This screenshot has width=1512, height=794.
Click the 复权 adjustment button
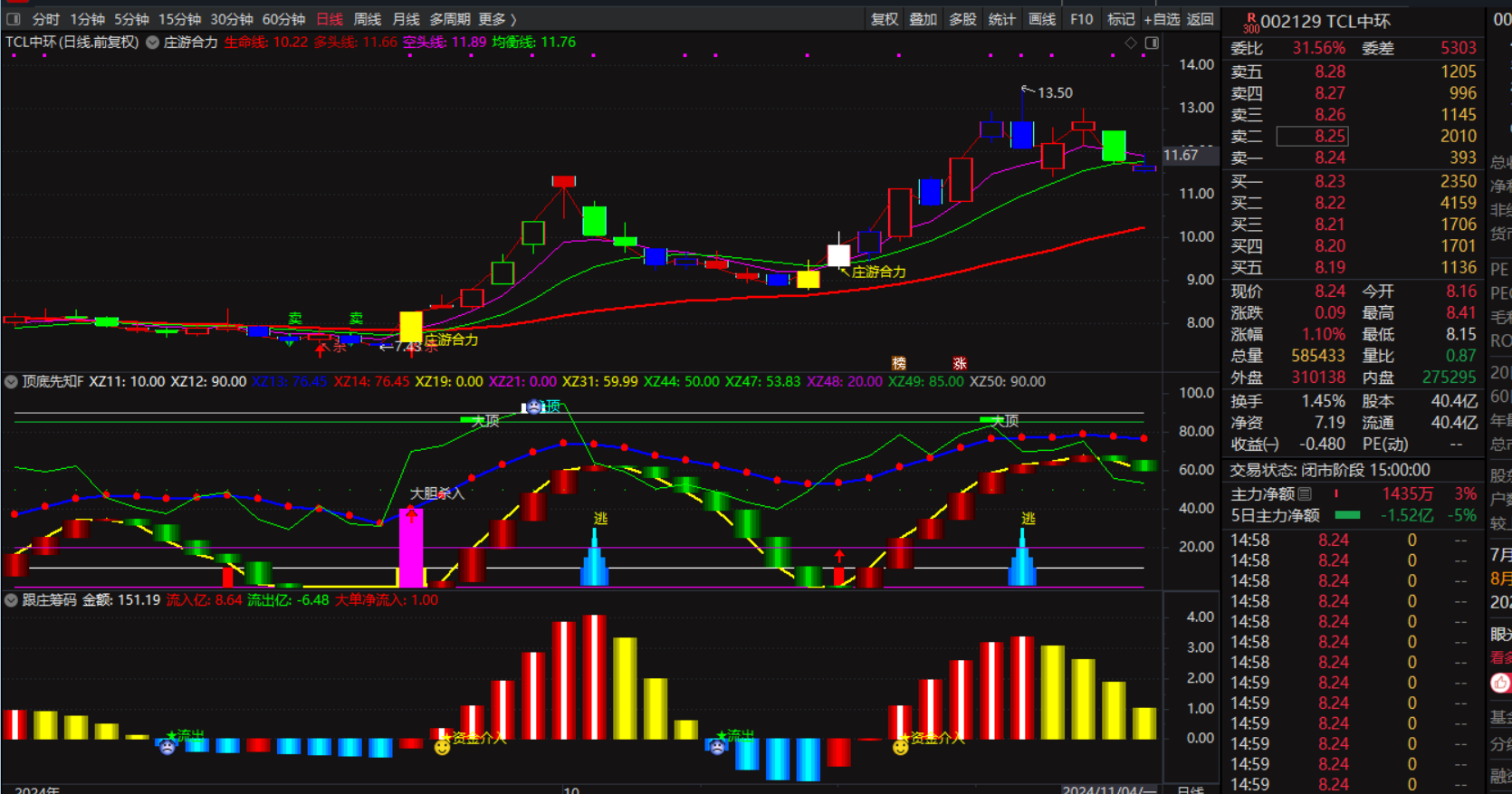coord(884,19)
